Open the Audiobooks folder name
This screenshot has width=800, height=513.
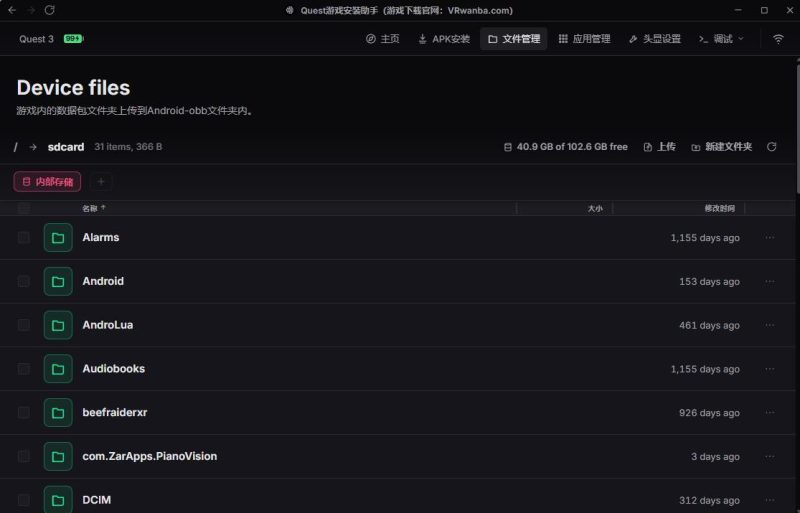pyautogui.click(x=113, y=369)
